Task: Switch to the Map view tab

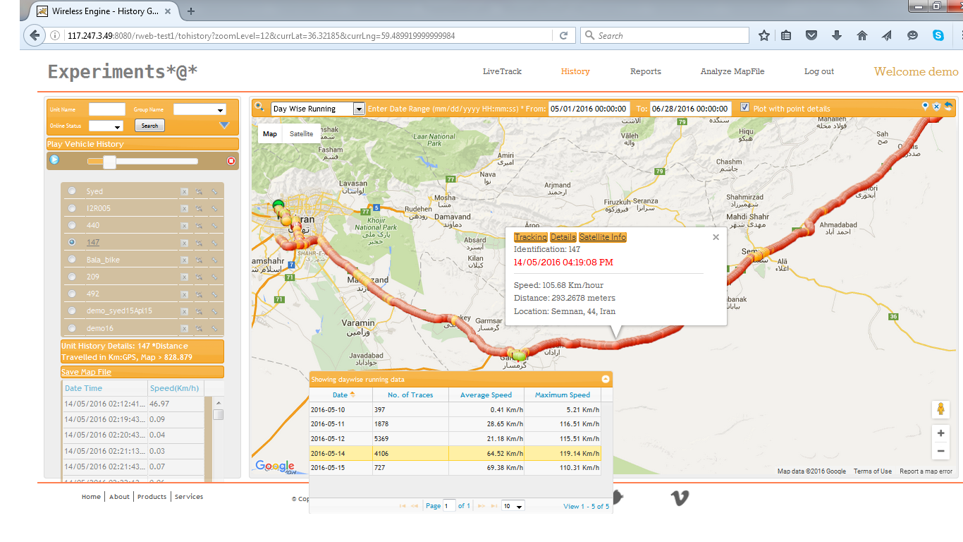Action: 270,133
